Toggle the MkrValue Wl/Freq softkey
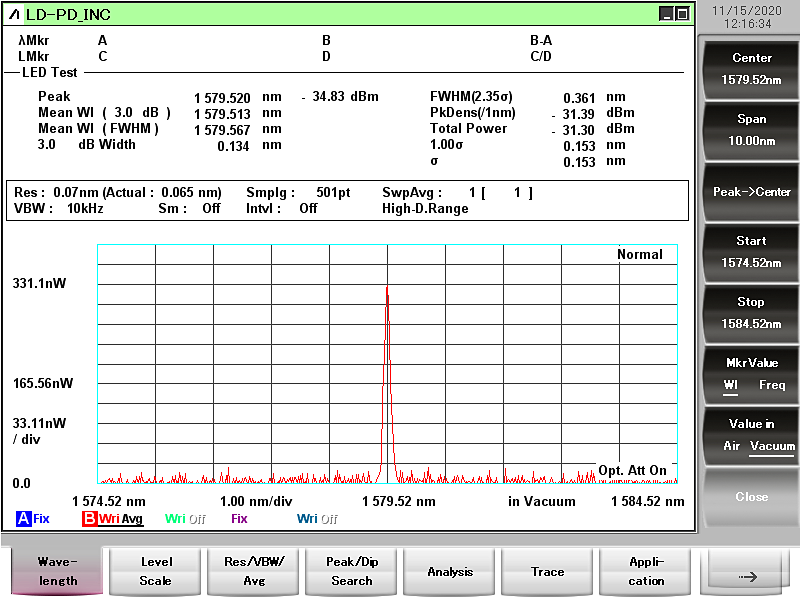 (751, 374)
